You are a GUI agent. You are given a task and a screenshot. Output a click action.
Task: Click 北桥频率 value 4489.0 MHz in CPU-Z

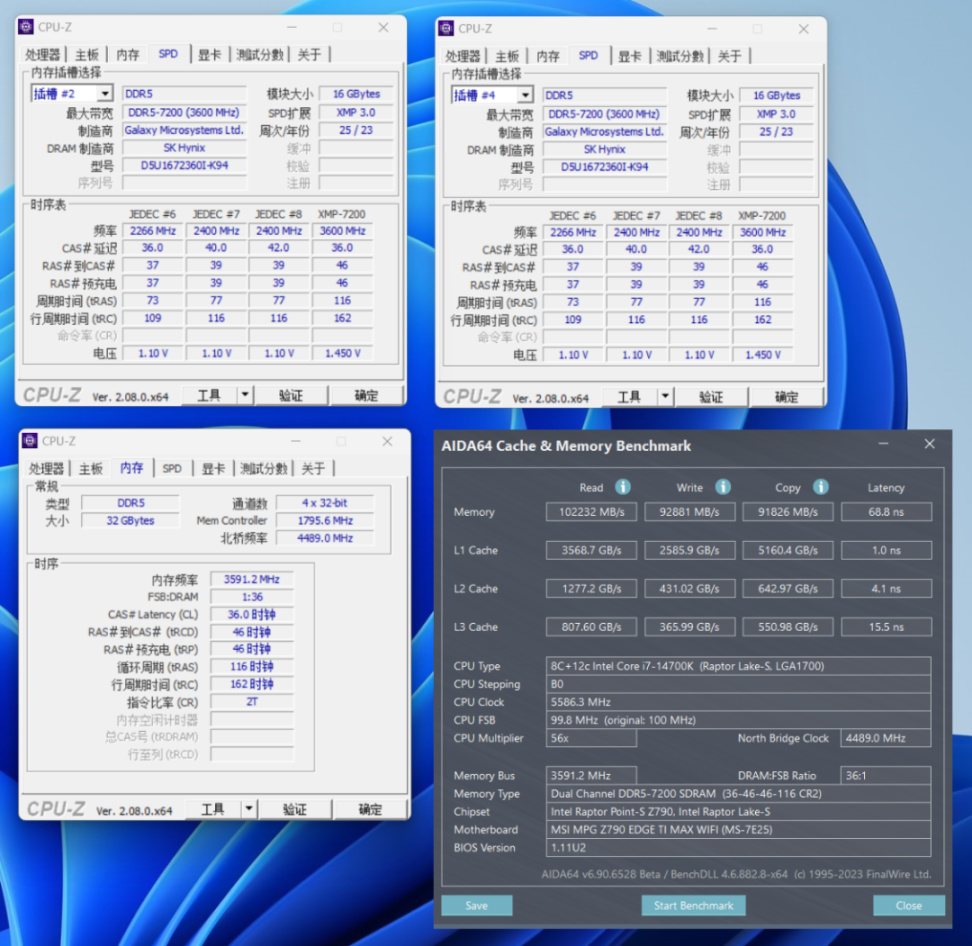325,538
